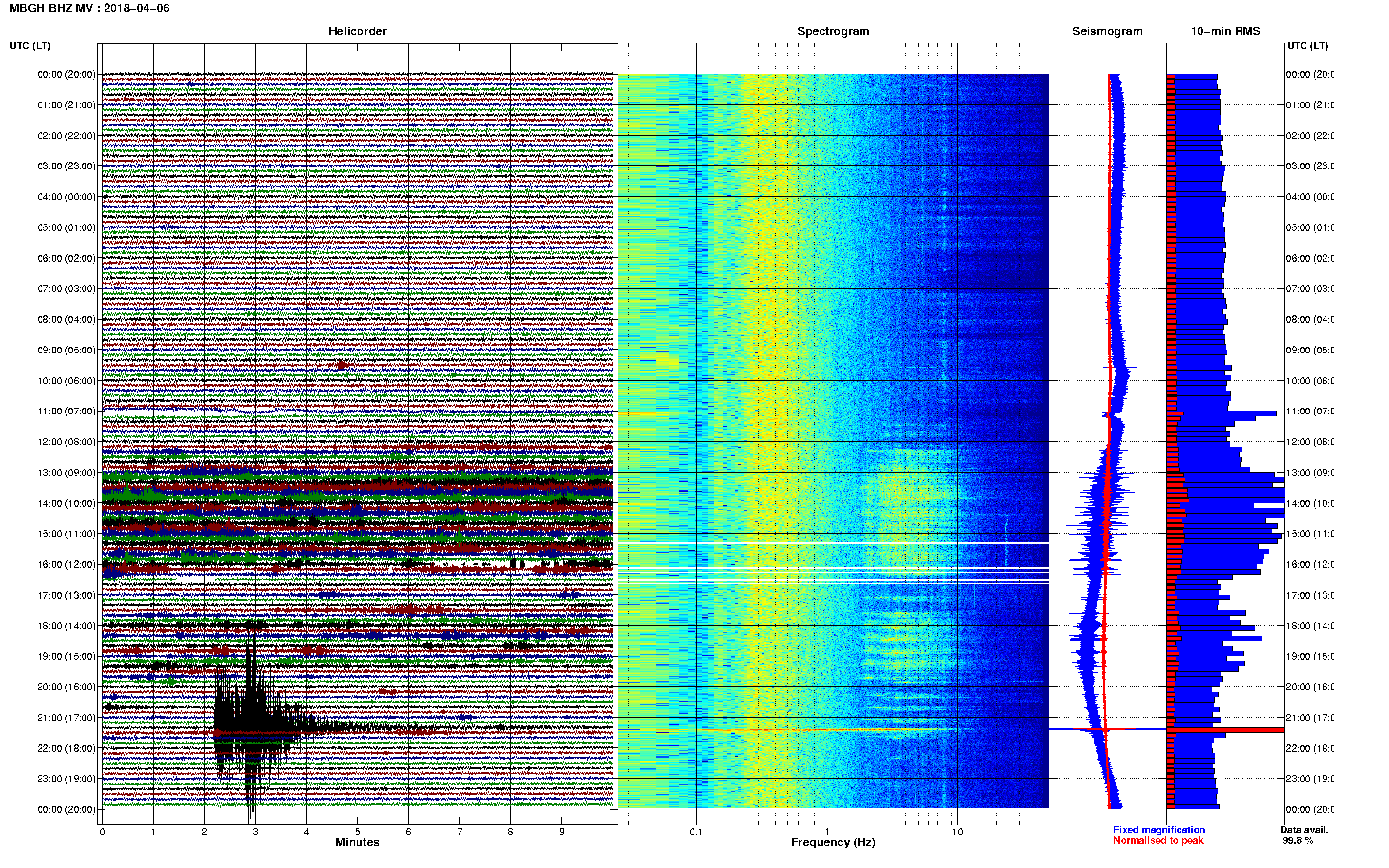Screen dimensions: 1389x868
Task: Click the left '14:00 (10:00)' time label
Action: (x=66, y=503)
